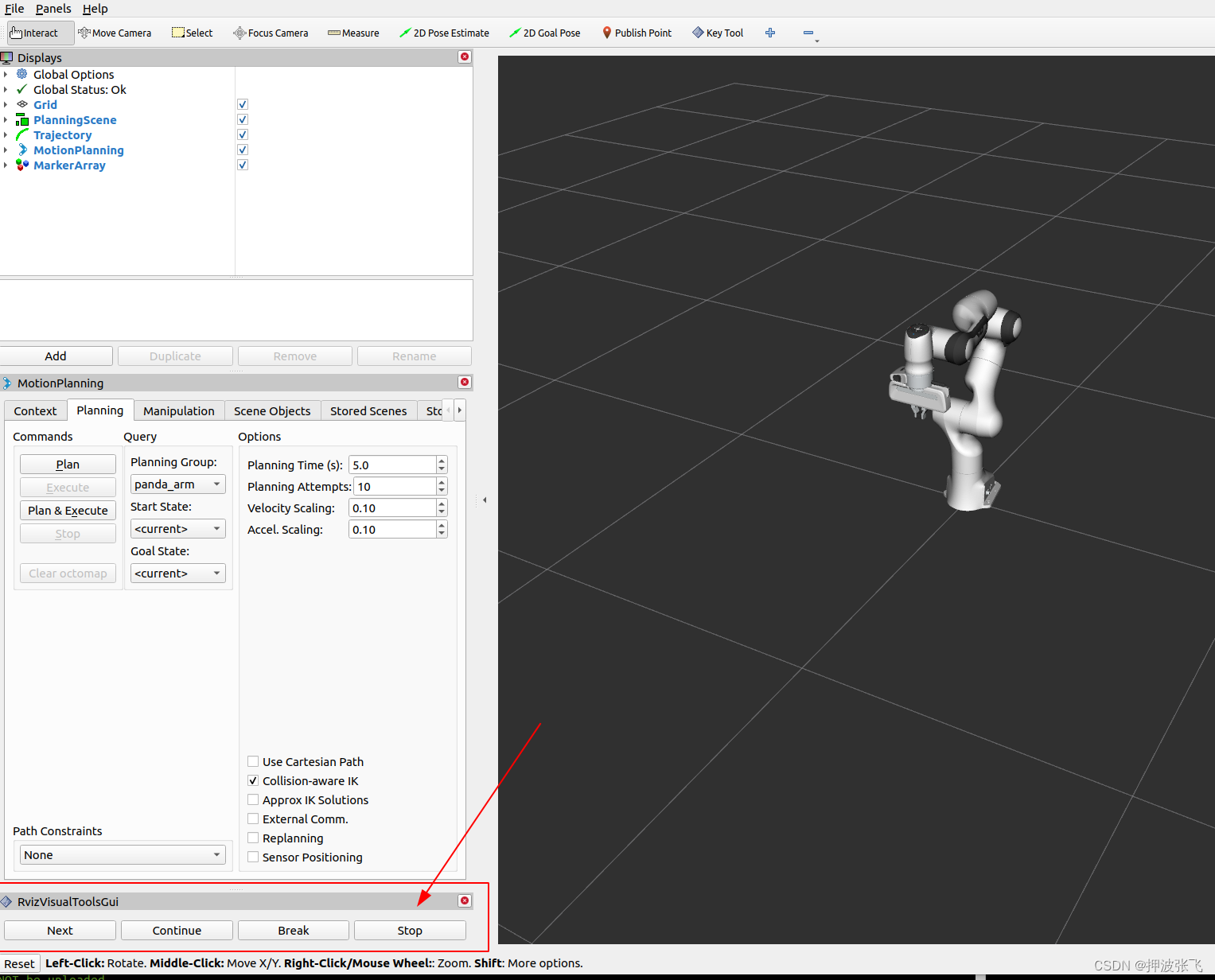The width and height of the screenshot is (1215, 980).
Task: Activate the Move Camera tool
Action: click(115, 33)
